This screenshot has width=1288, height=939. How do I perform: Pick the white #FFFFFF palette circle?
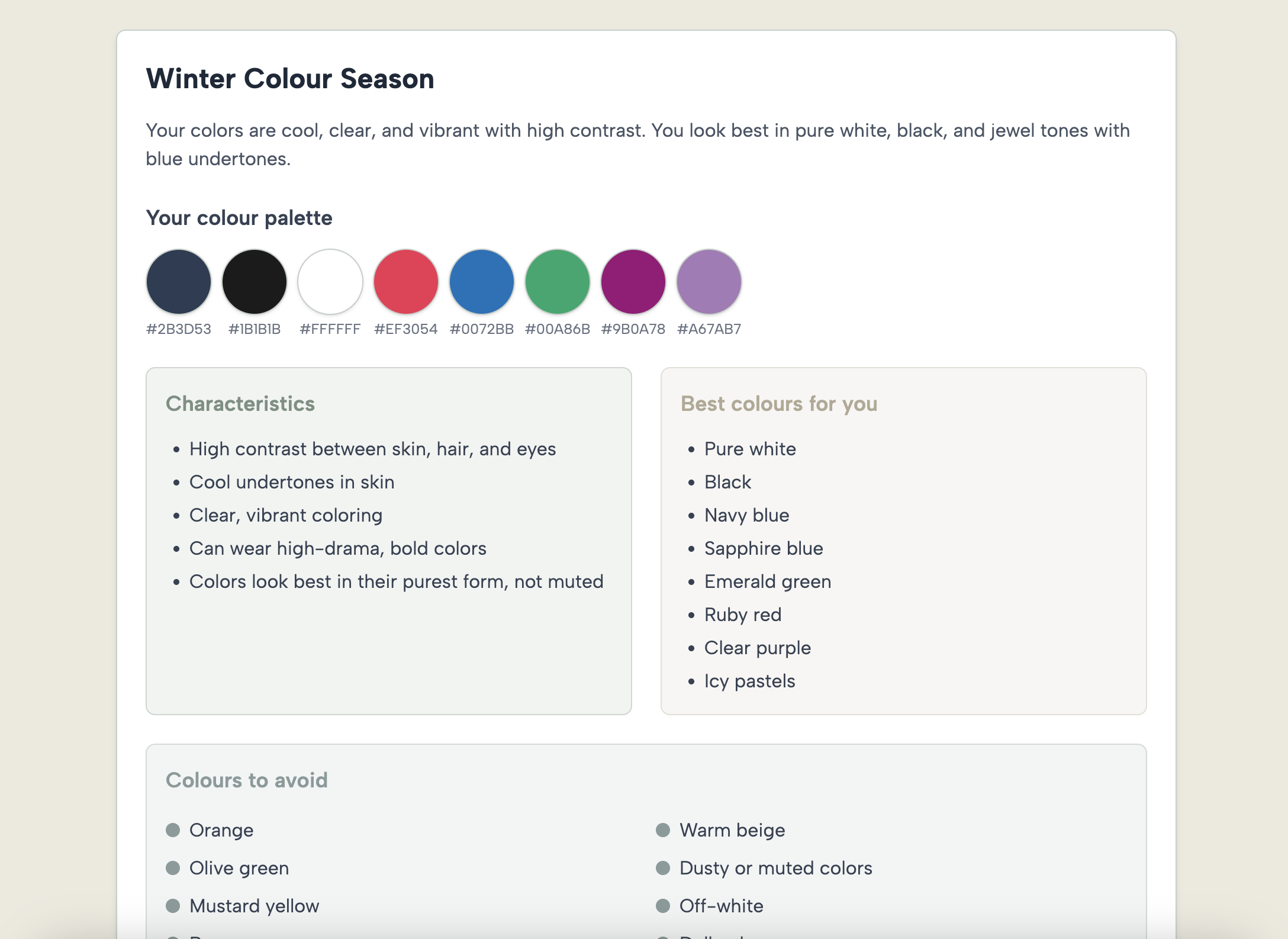[x=330, y=282]
